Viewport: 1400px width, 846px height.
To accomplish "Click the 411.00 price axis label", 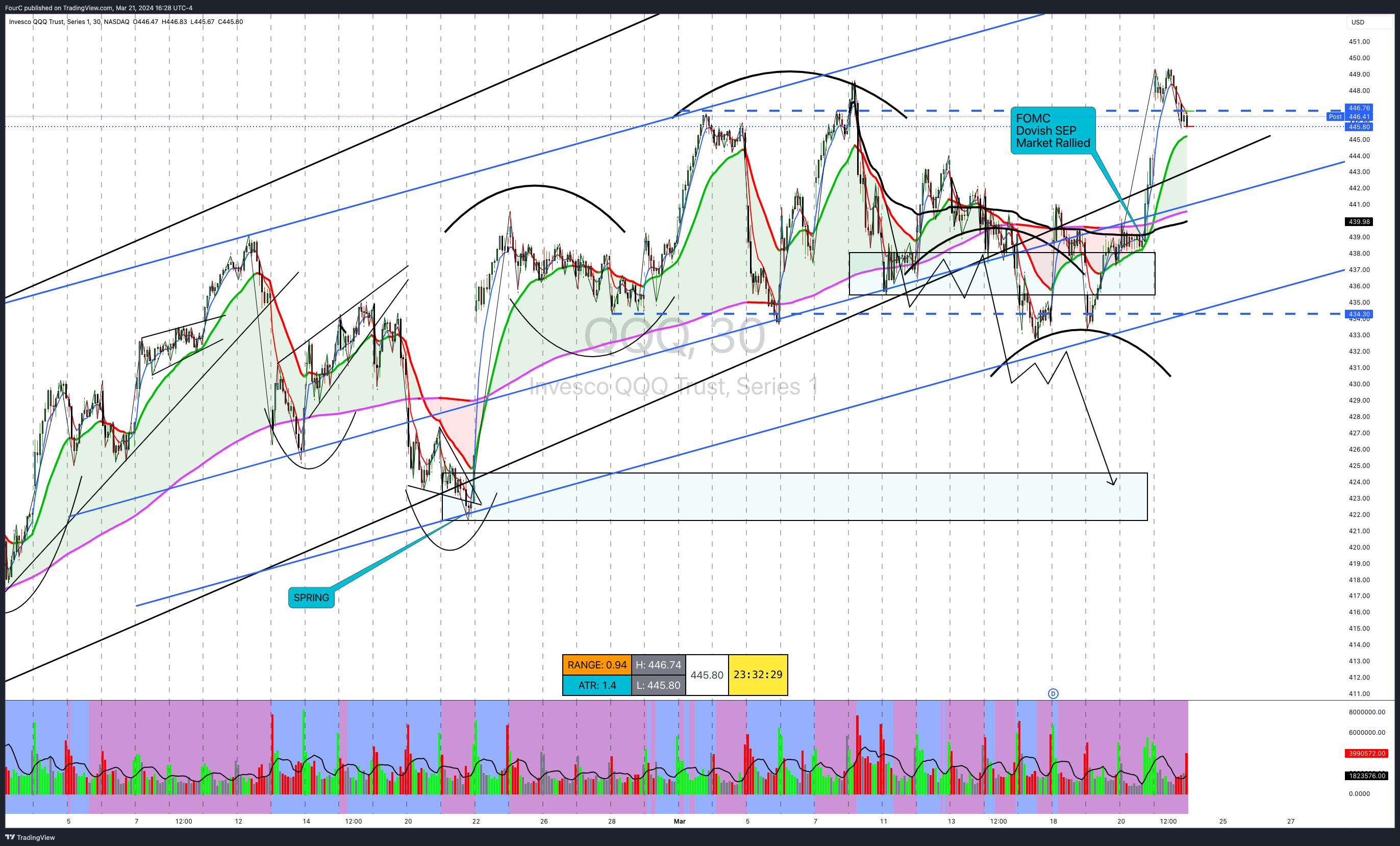I will (x=1359, y=694).
